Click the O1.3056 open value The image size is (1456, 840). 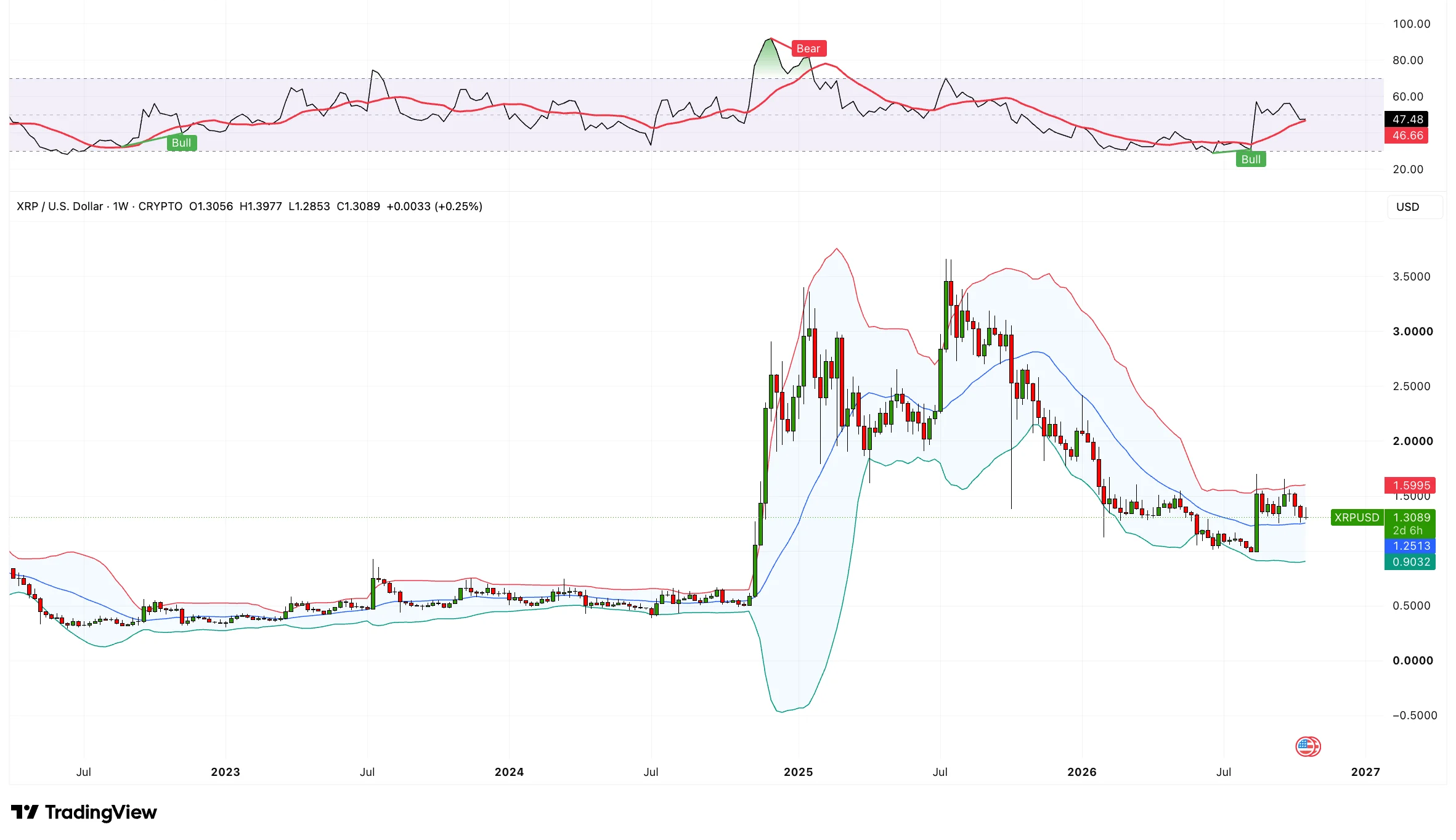pos(211,206)
